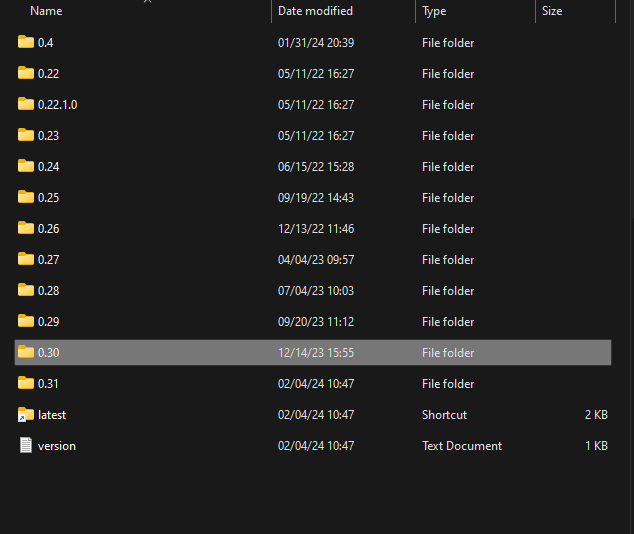
Task: Select the version file's 1 KB size cell
Action: [596, 445]
